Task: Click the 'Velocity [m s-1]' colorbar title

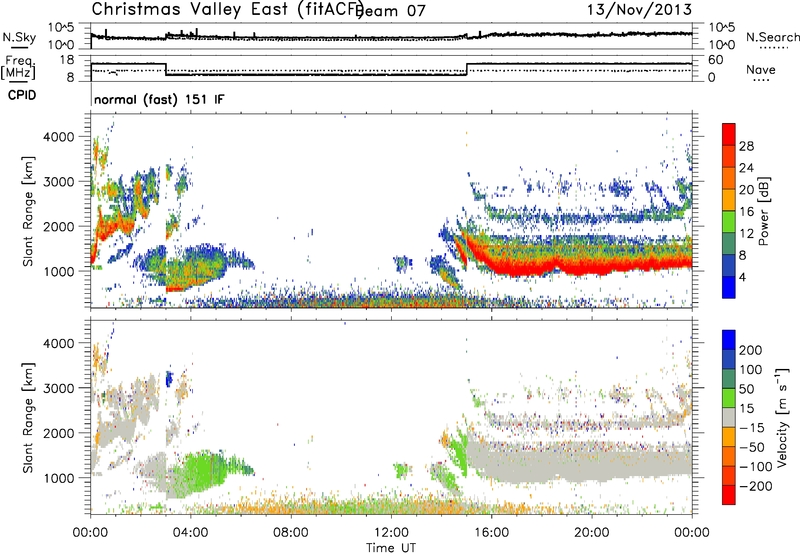Action: 782,417
